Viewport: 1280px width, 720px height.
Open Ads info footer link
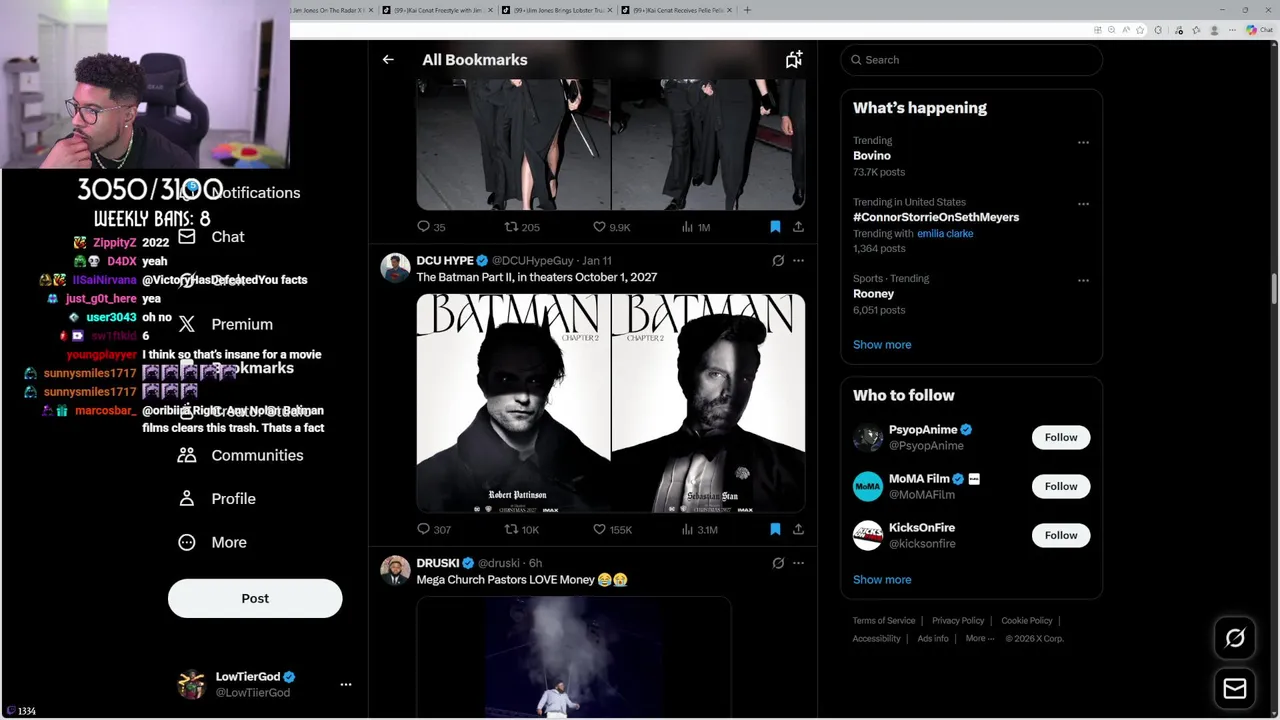tap(933, 639)
